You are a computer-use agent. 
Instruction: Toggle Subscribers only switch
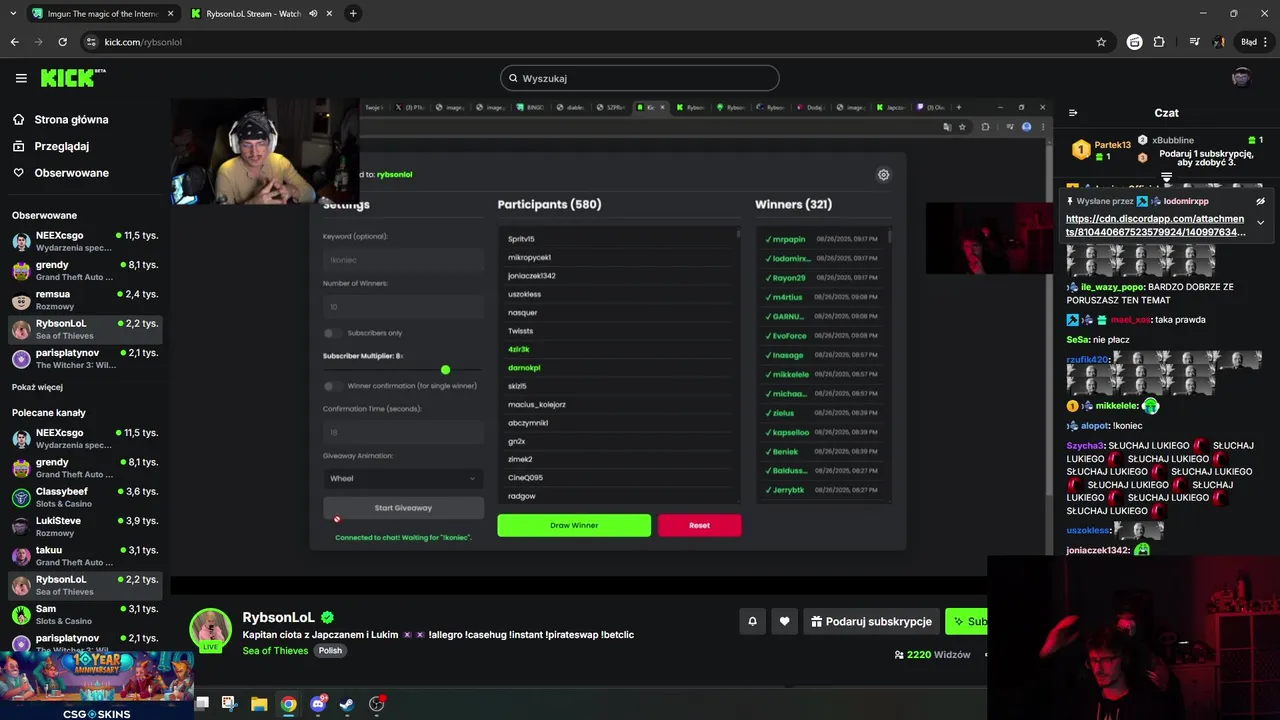331,333
